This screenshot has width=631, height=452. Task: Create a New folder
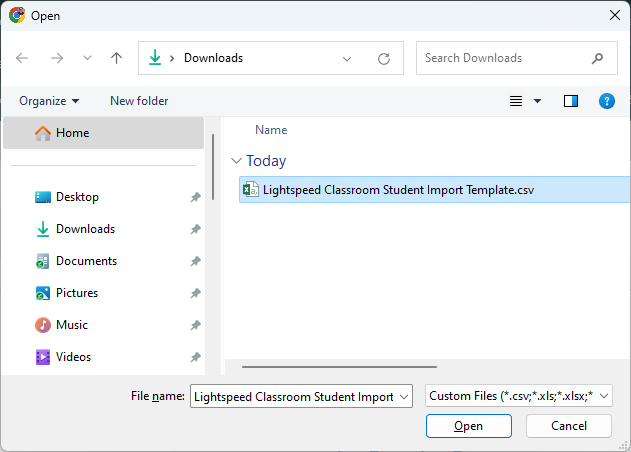(139, 101)
